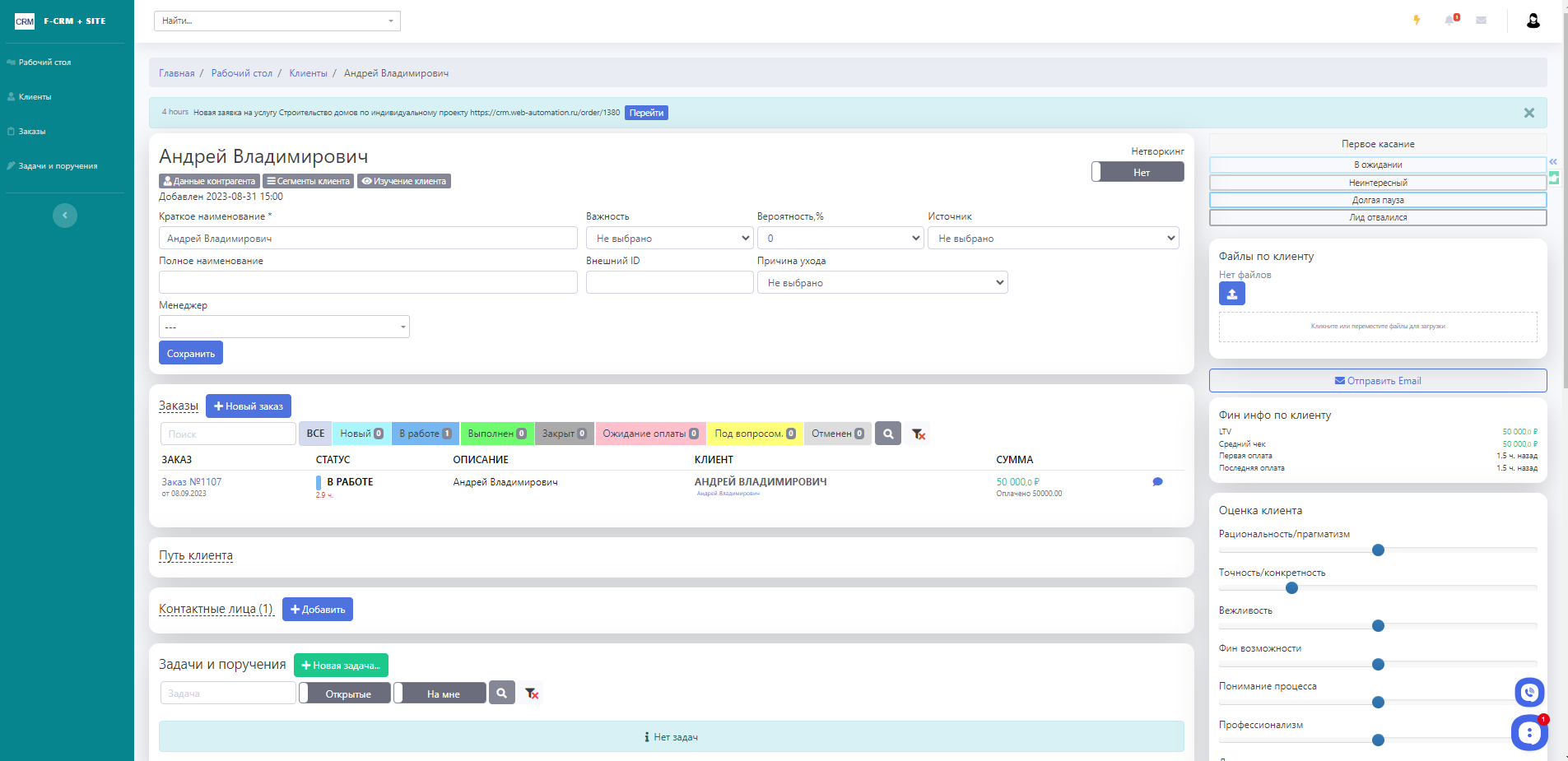Click the lightning bolt icon in header

pyautogui.click(x=1417, y=21)
